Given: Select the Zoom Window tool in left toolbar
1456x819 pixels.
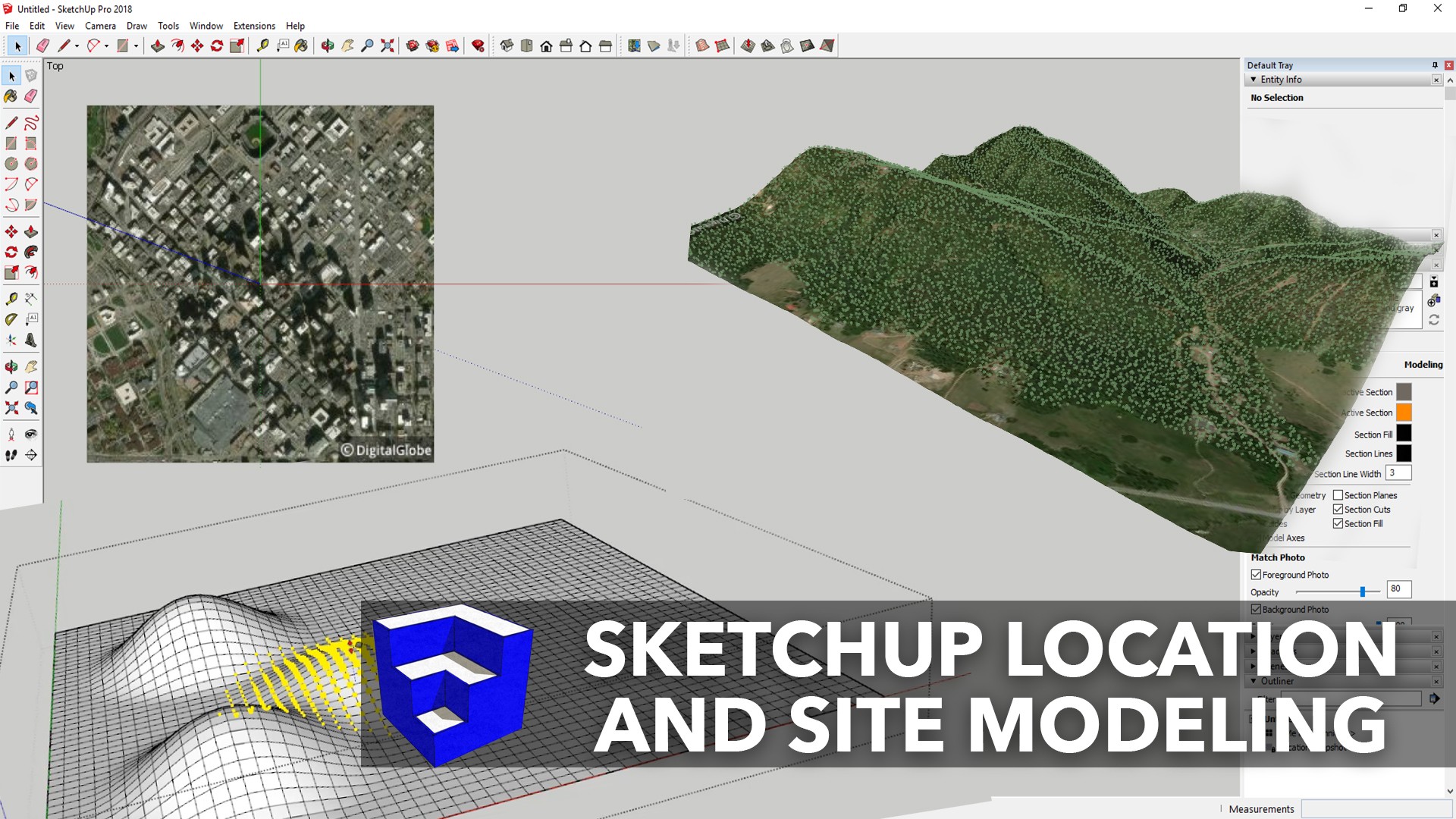Looking at the screenshot, I should tap(31, 388).
